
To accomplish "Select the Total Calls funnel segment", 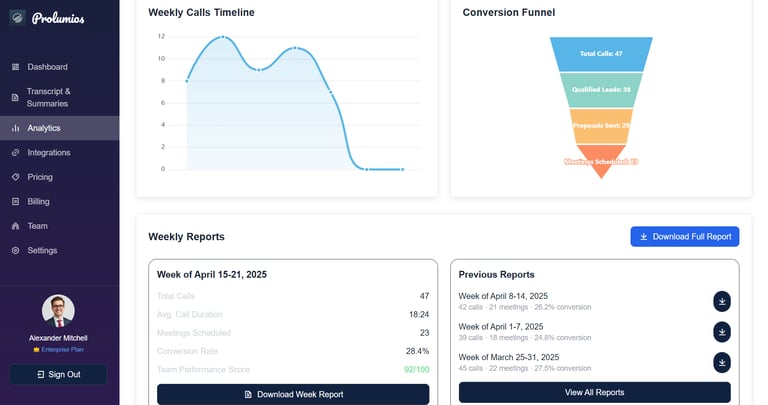I will 601,53.
